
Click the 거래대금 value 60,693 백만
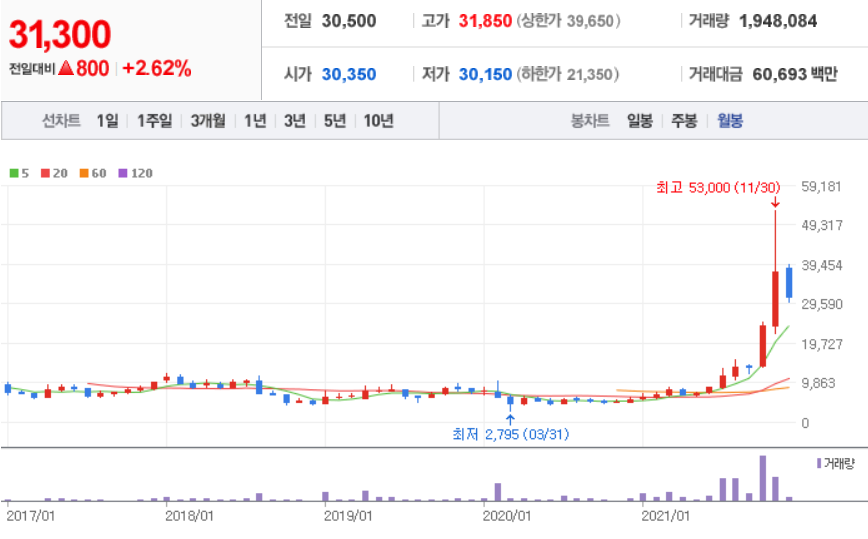[795, 74]
